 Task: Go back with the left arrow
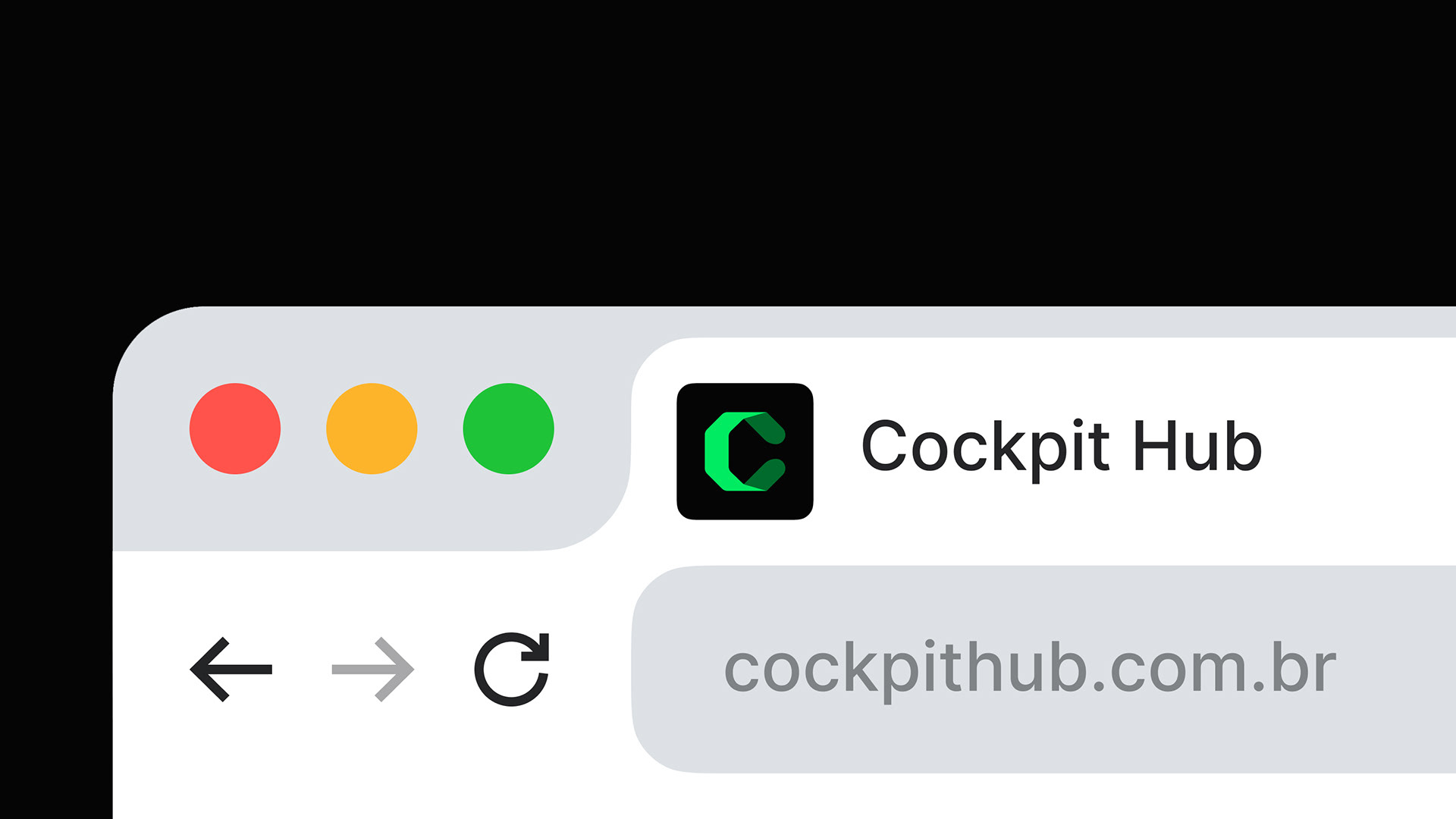tap(231, 669)
